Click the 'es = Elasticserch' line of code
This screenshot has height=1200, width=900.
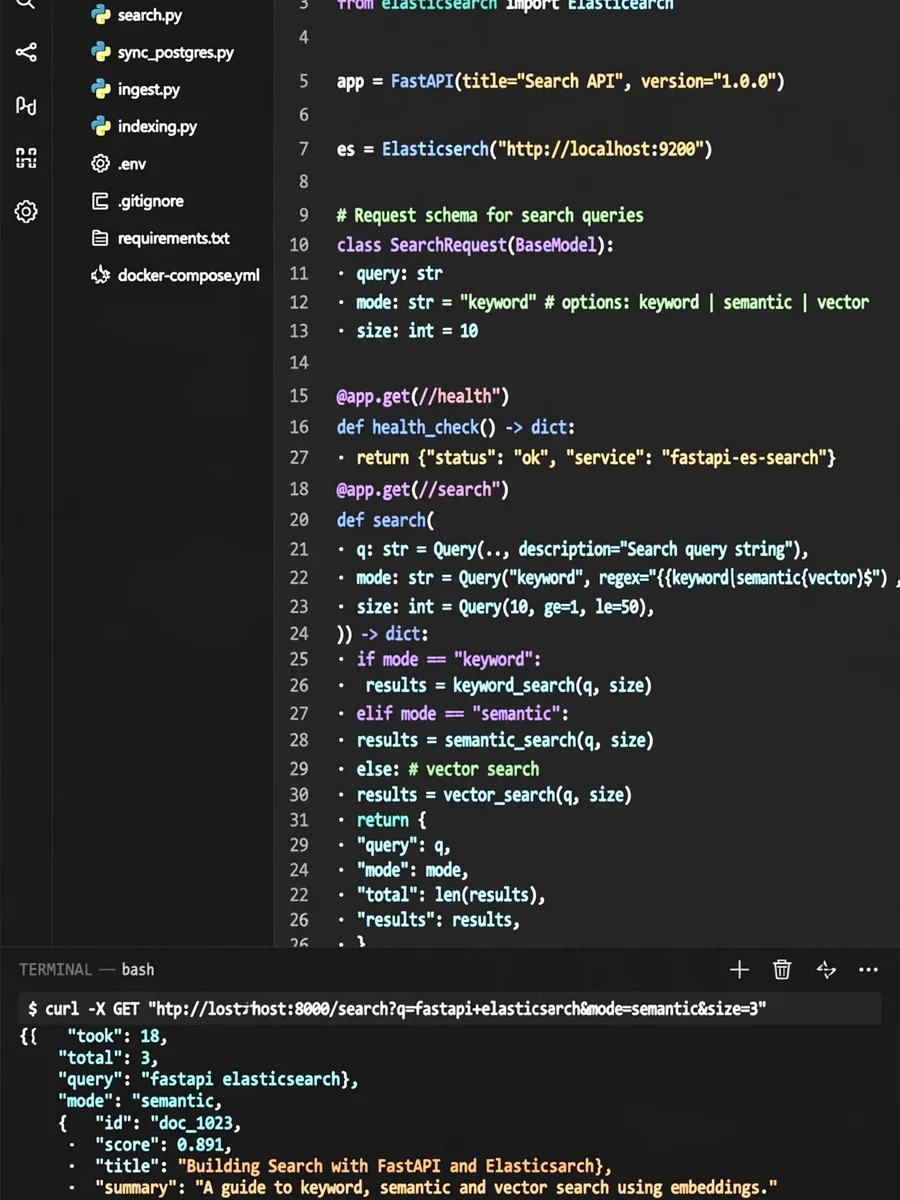[x=525, y=149]
